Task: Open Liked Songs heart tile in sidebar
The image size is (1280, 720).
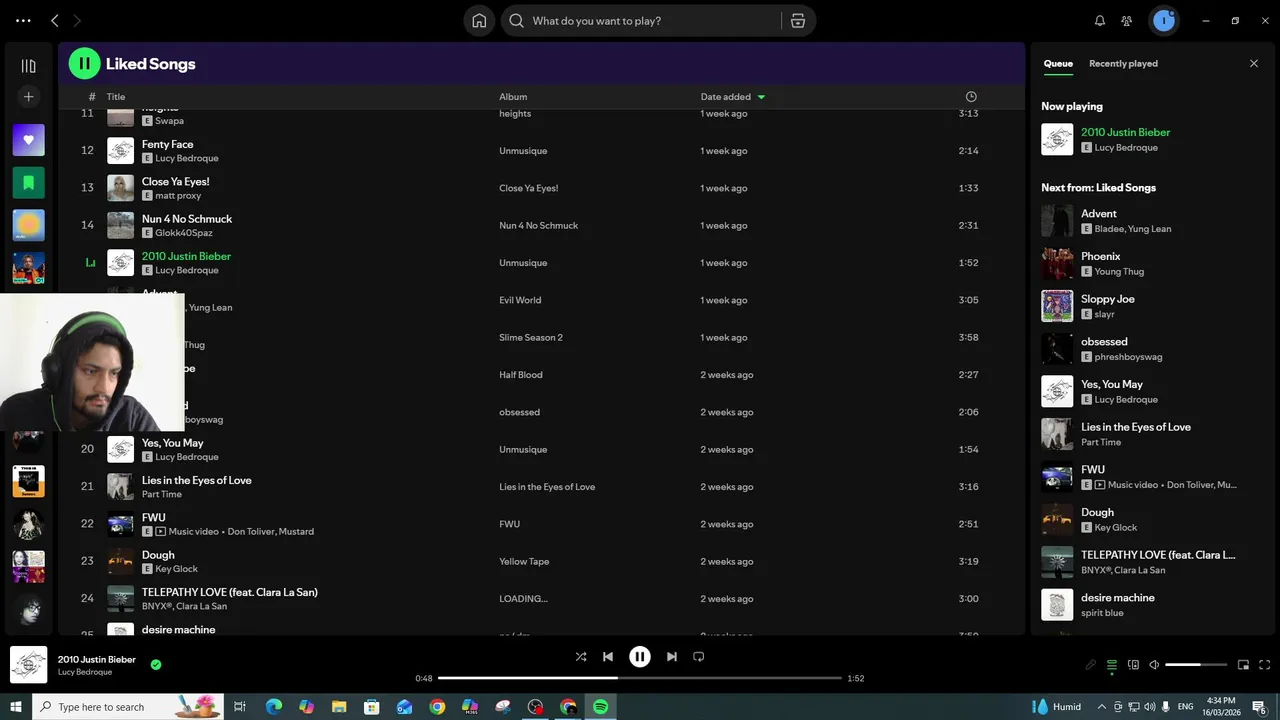Action: pos(28,140)
